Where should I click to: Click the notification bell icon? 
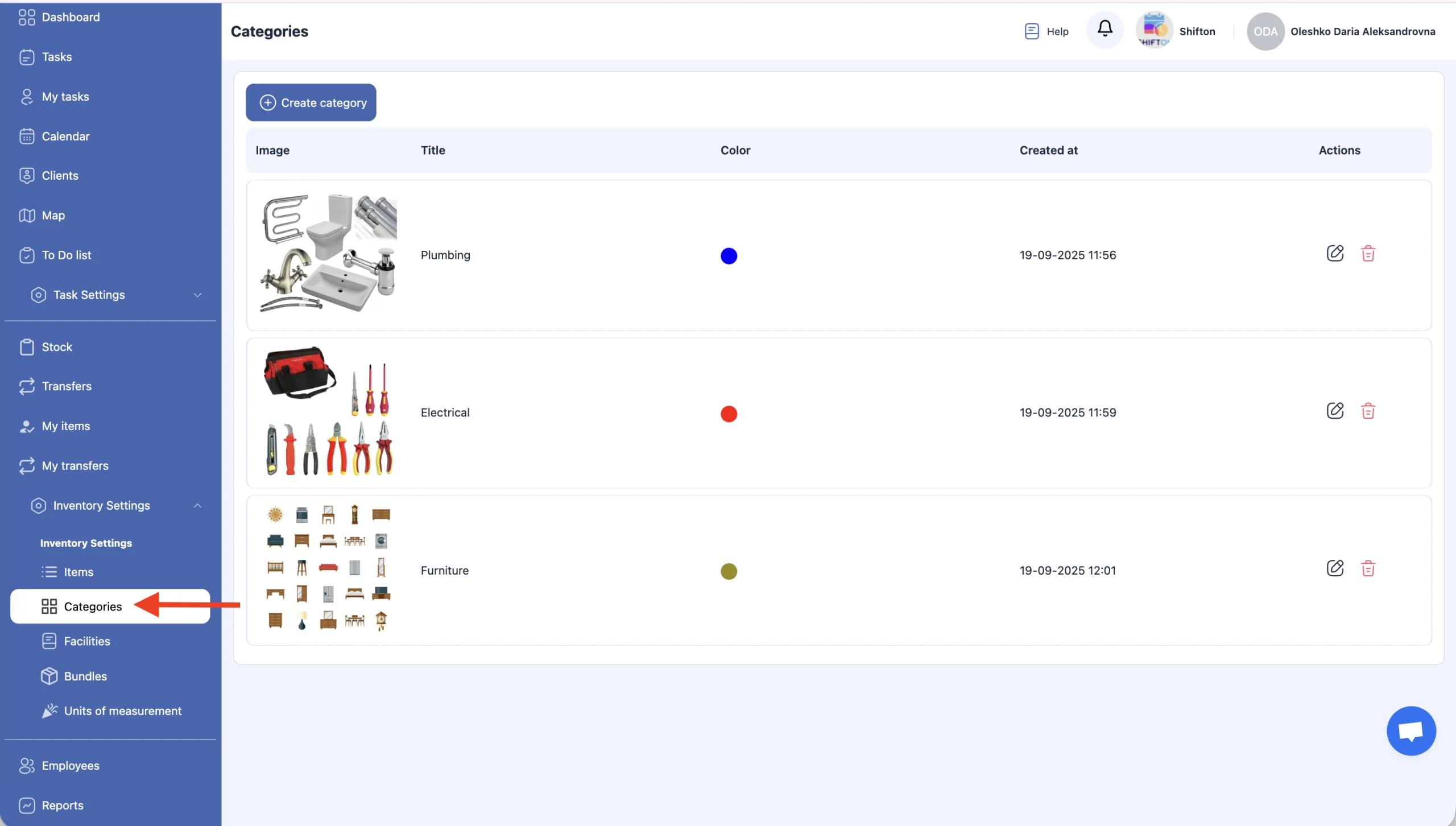pyautogui.click(x=1105, y=30)
